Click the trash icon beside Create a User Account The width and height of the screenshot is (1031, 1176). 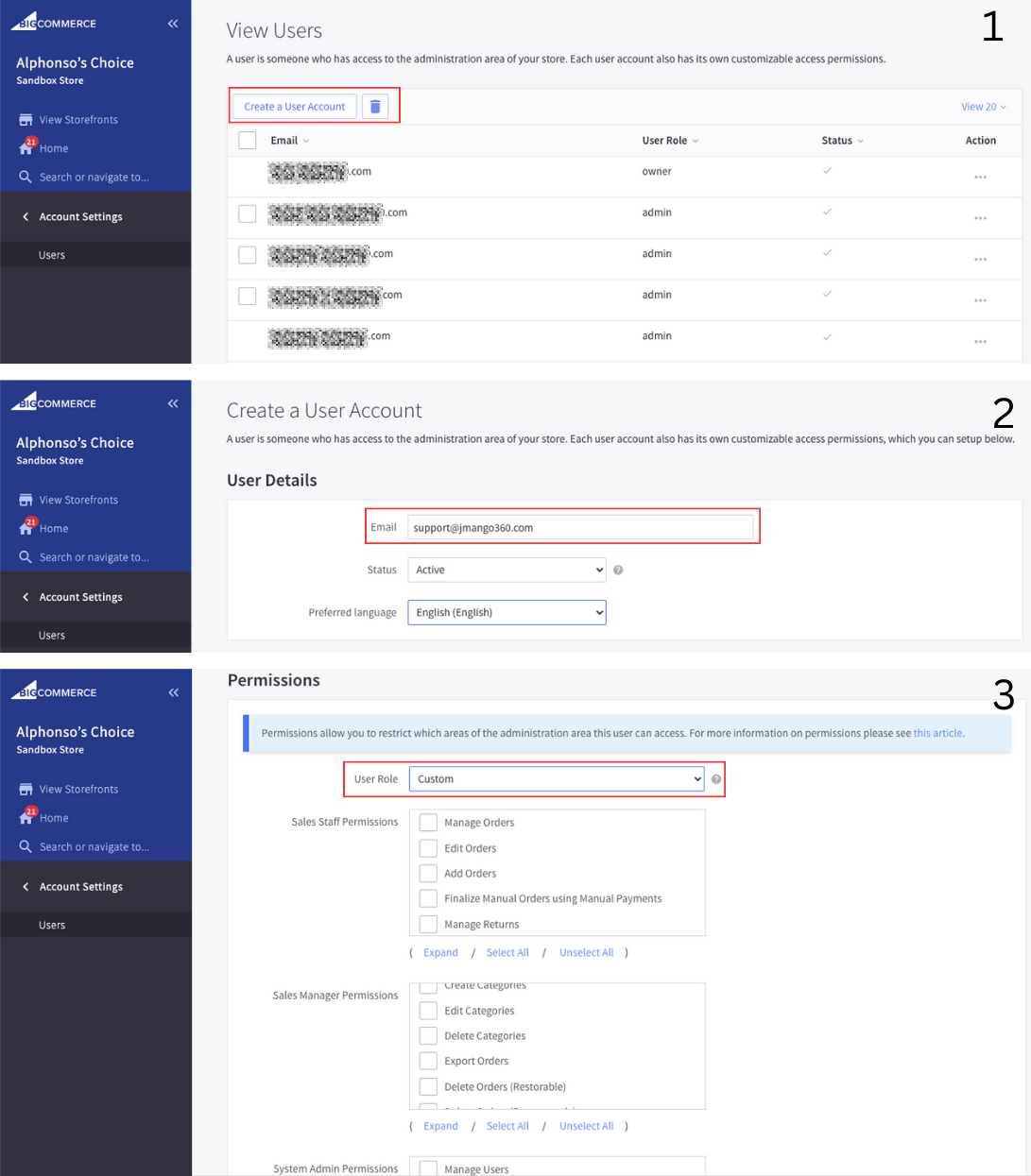375,107
